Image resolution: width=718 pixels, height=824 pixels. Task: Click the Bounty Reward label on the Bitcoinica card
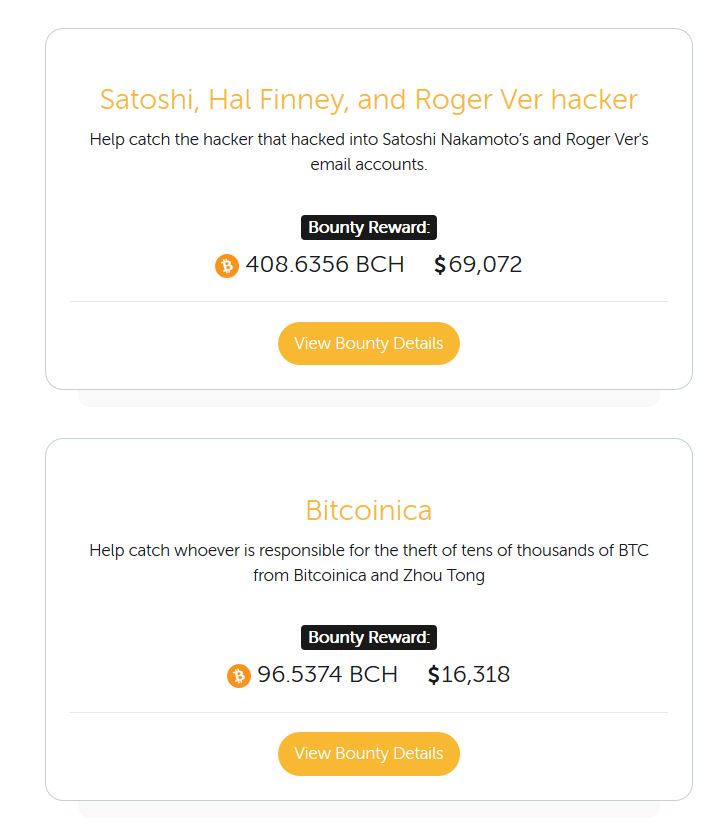368,637
